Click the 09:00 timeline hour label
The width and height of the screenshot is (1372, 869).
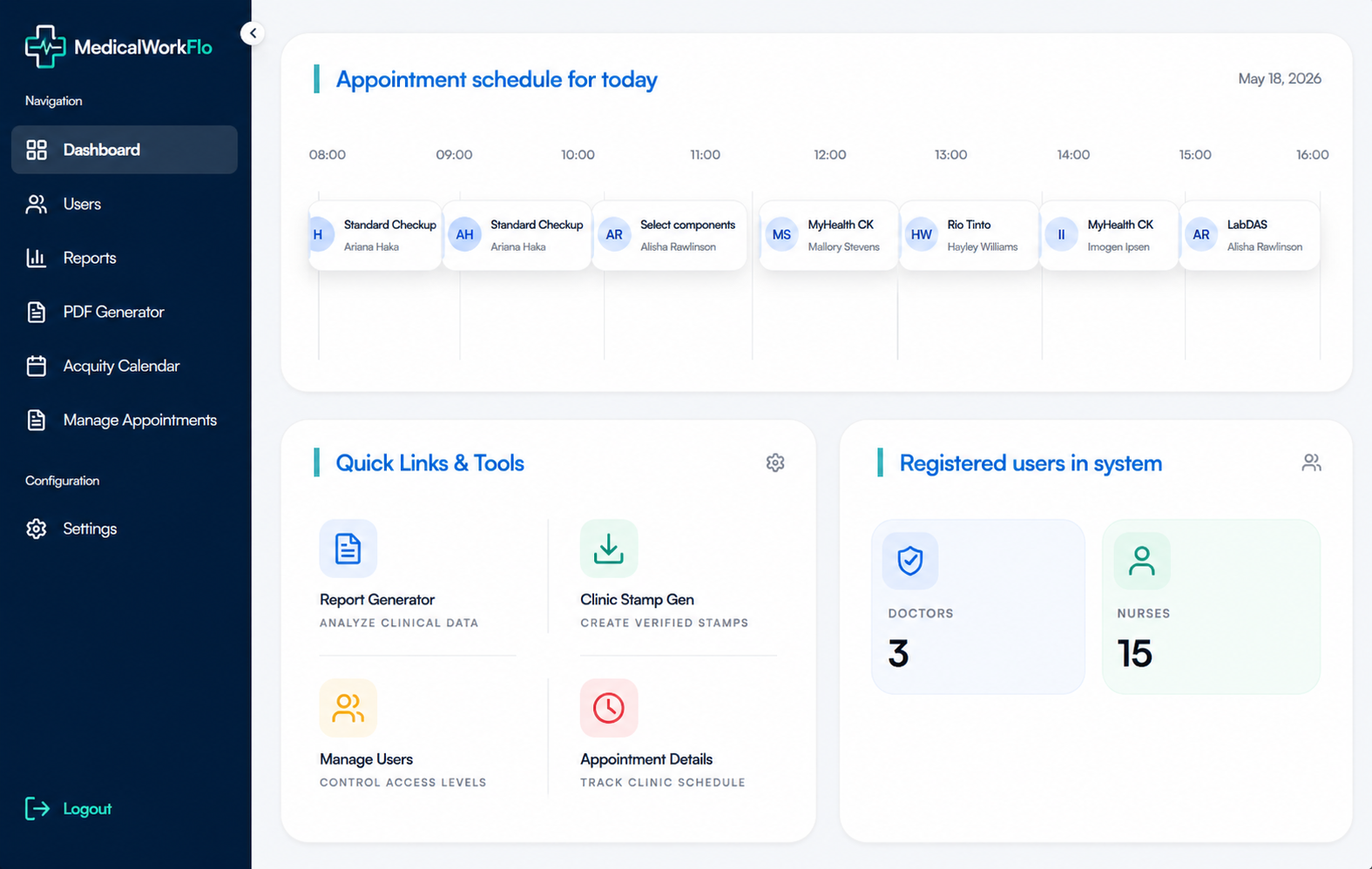454,155
